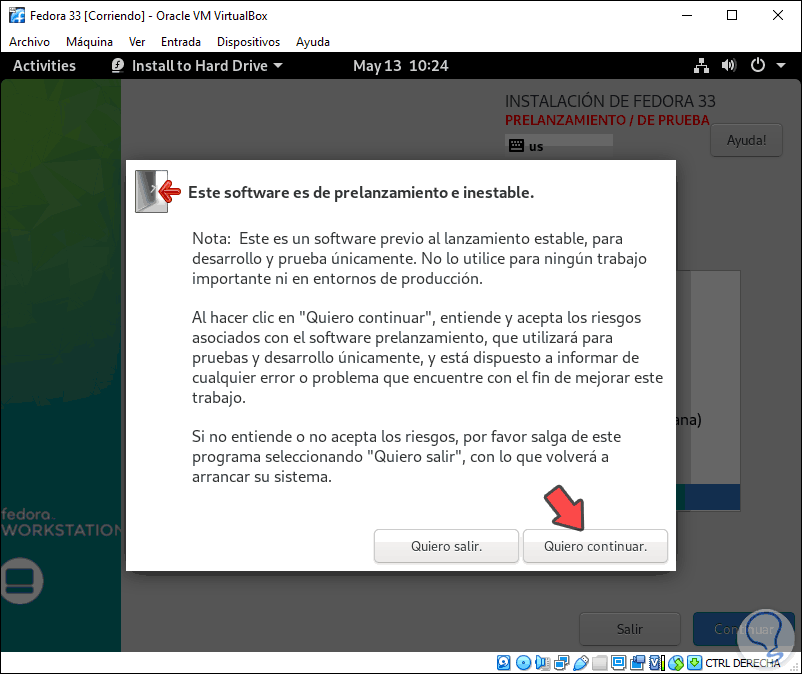Click the keyboard layout icon next to us
The width and height of the screenshot is (802, 674).
[x=516, y=146]
